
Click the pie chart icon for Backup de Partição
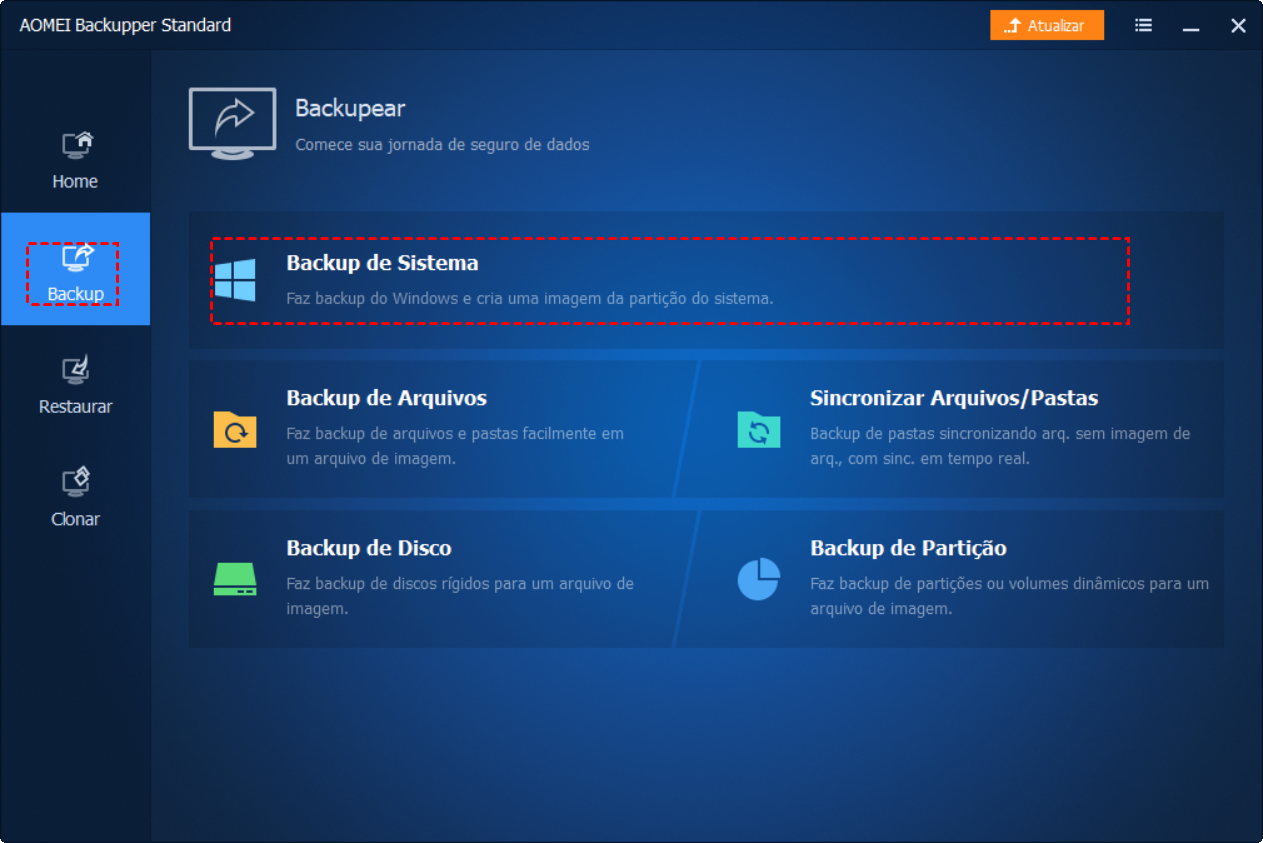(x=759, y=580)
